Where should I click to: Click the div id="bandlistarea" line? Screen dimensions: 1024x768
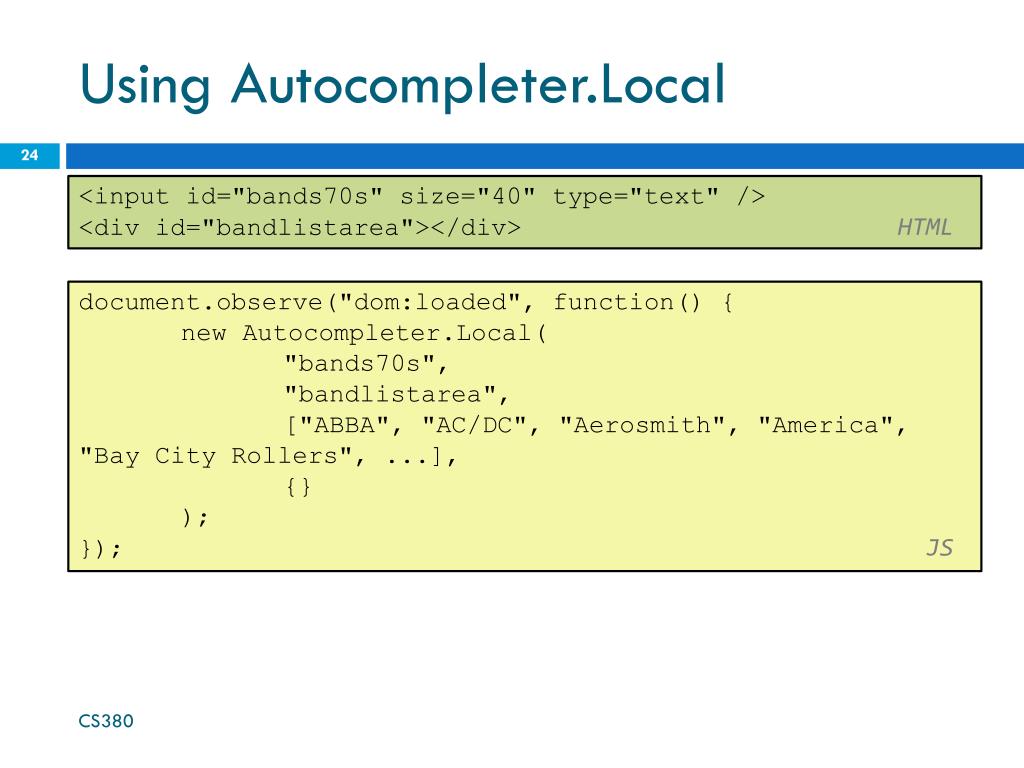coord(300,227)
